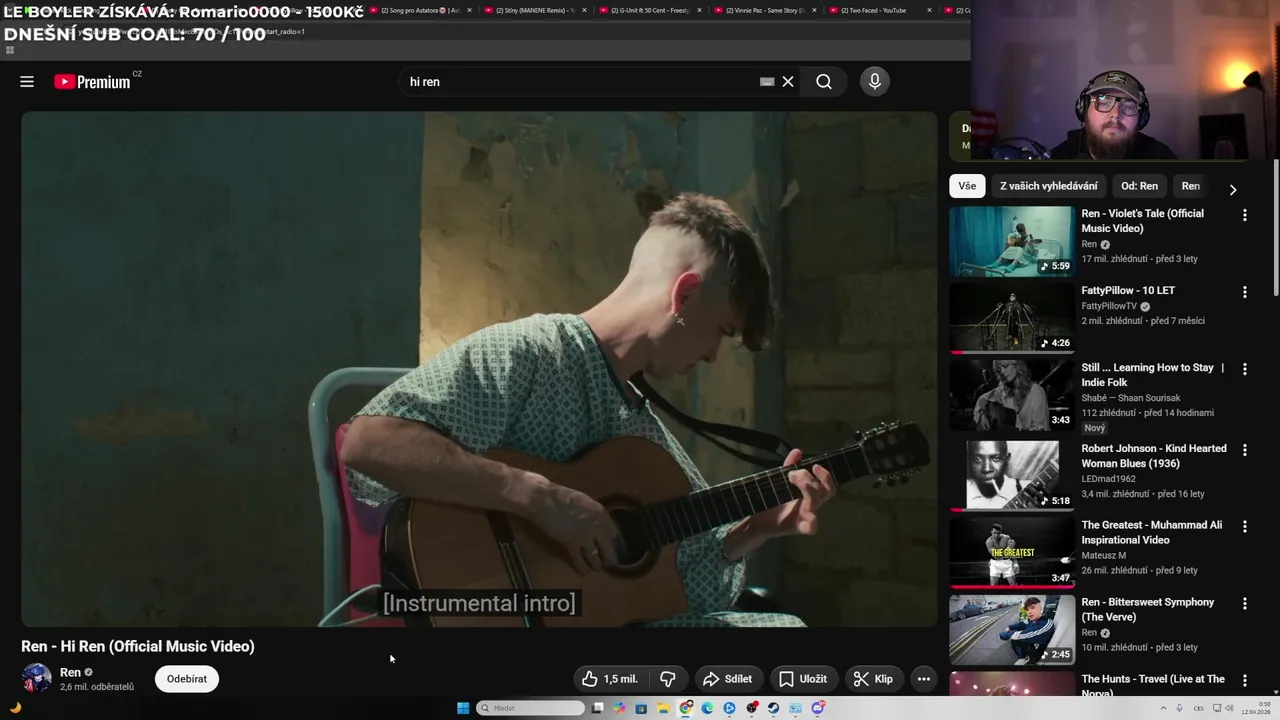Screen dimensions: 1280x720
Task: Start voice search with microphone button
Action: tap(875, 82)
